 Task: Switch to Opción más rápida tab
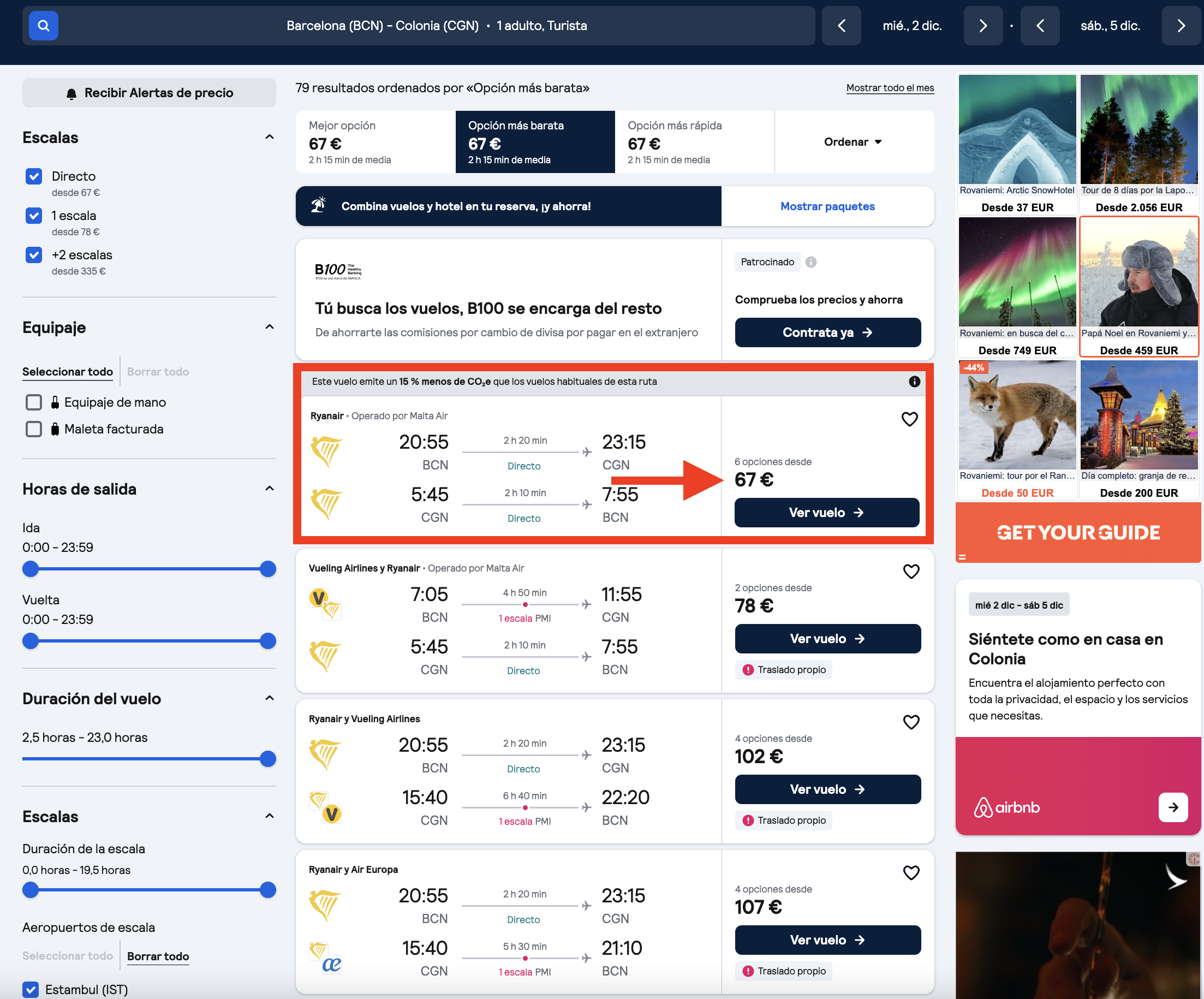[x=694, y=141]
